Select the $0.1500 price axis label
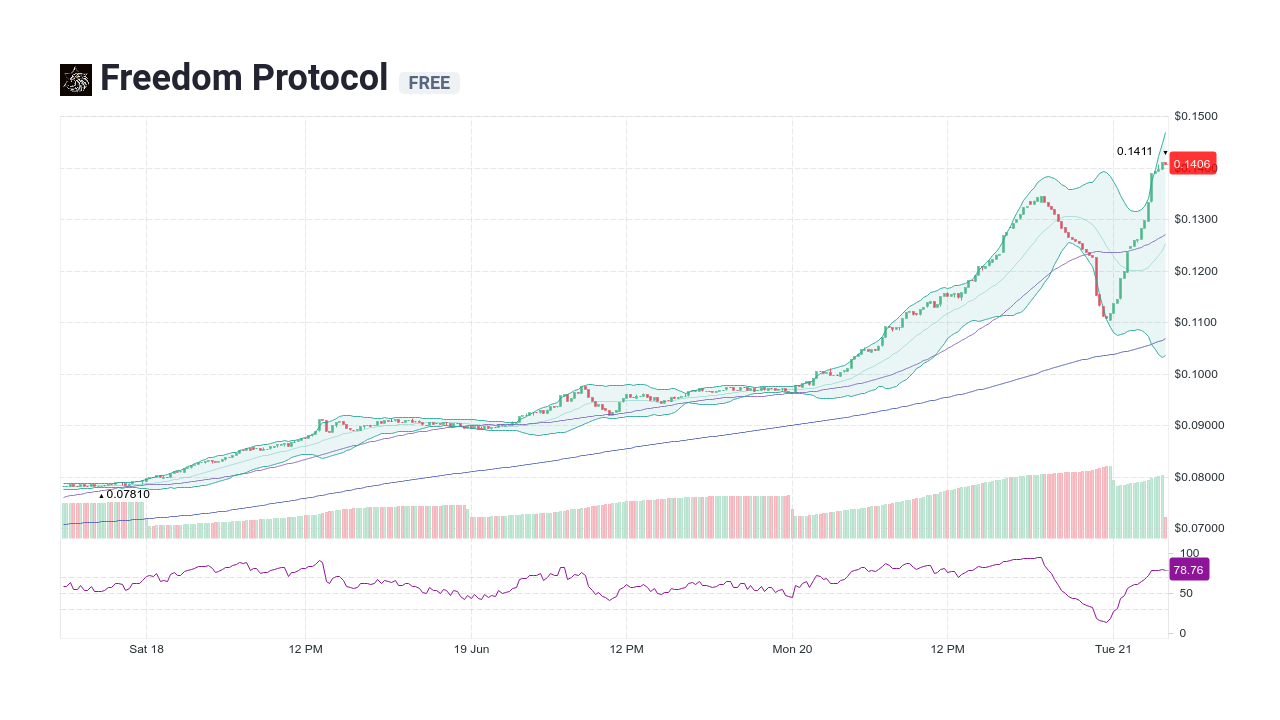1280x720 pixels. [x=1196, y=116]
